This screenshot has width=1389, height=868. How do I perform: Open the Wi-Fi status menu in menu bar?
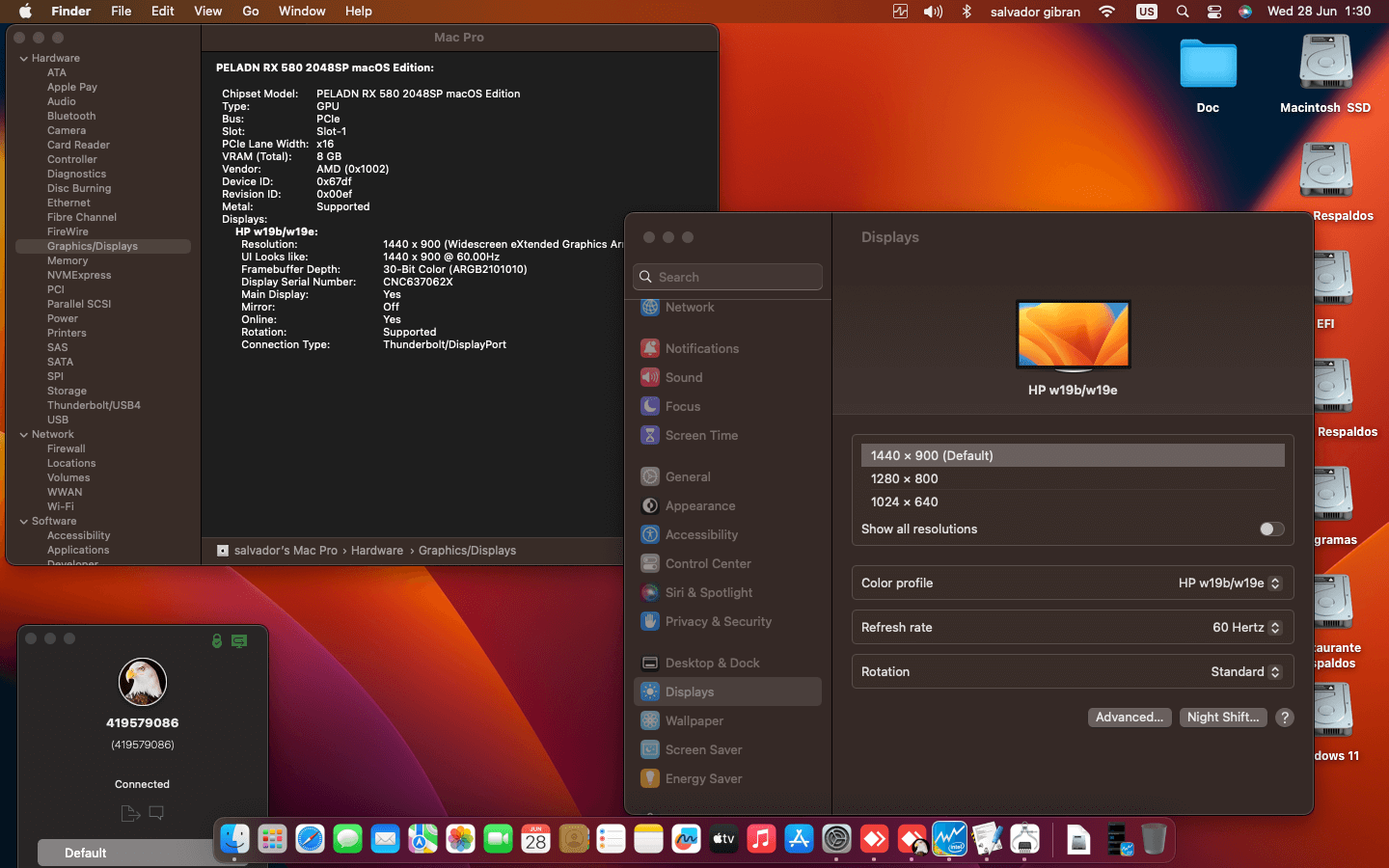click(1106, 12)
